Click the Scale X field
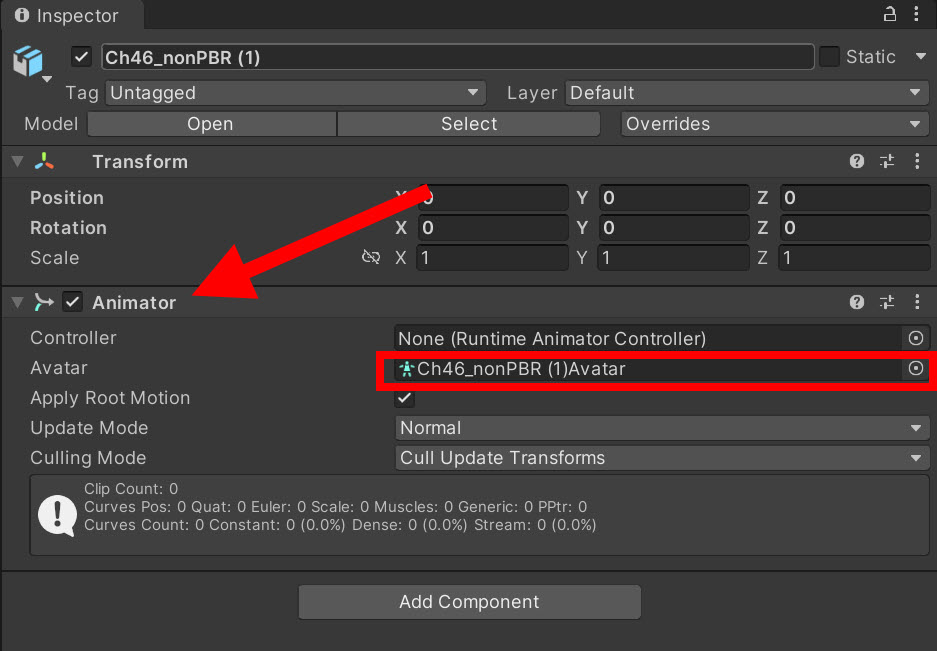This screenshot has width=937, height=651. coord(492,258)
